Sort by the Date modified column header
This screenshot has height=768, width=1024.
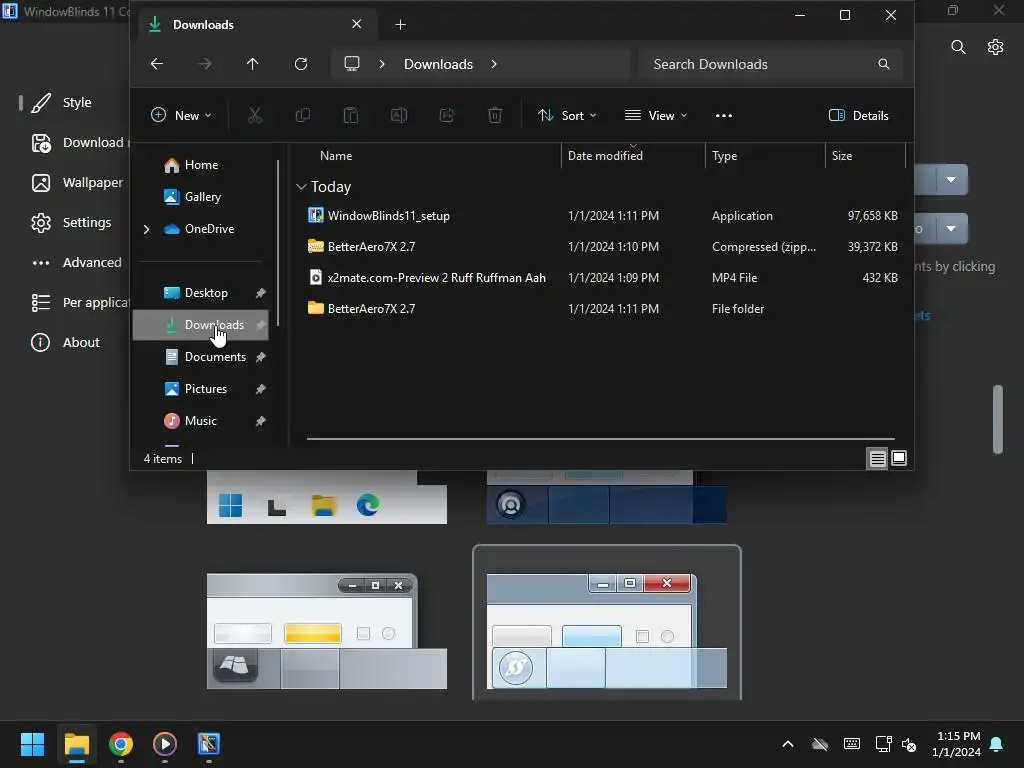click(605, 155)
